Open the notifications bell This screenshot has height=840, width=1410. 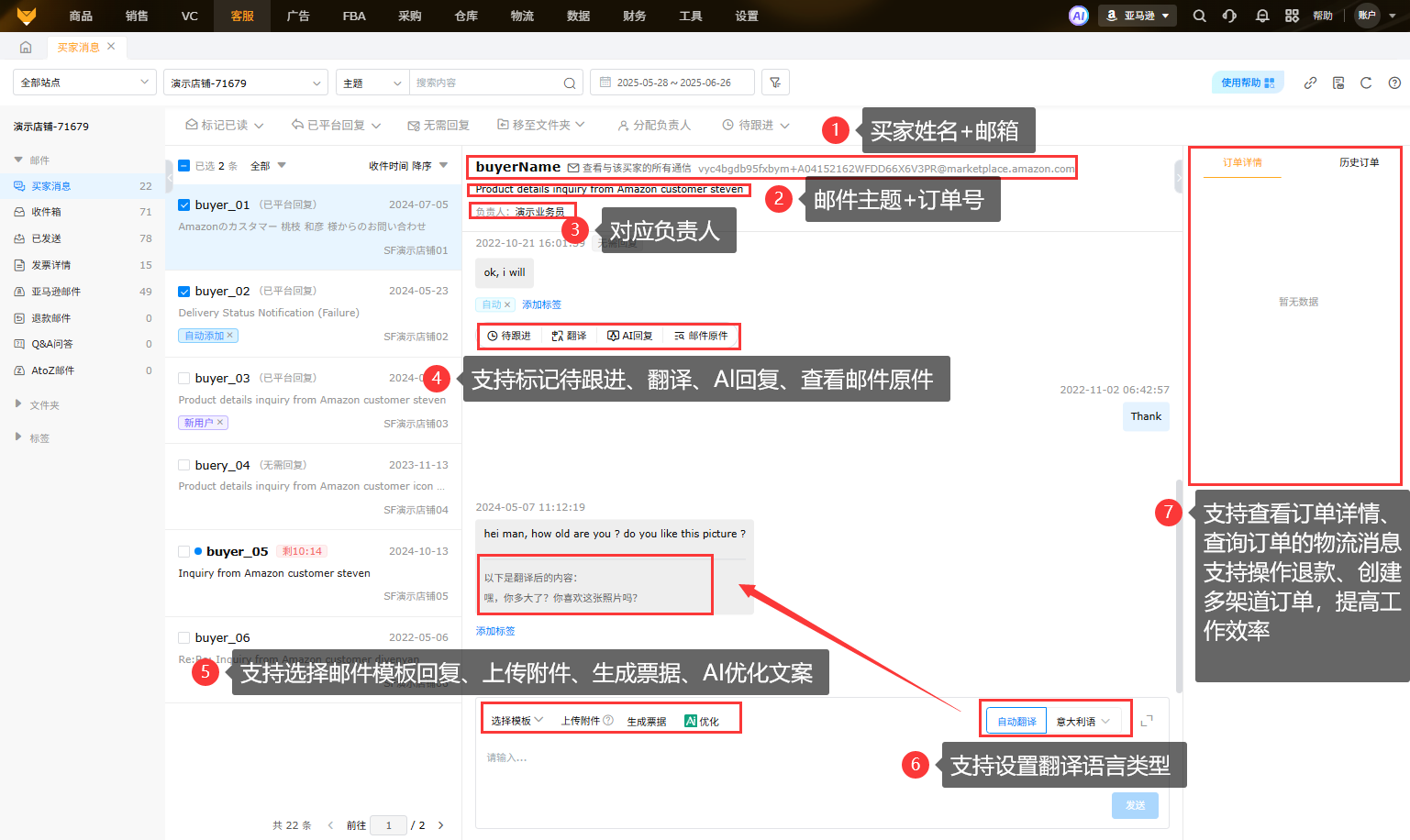1262,16
